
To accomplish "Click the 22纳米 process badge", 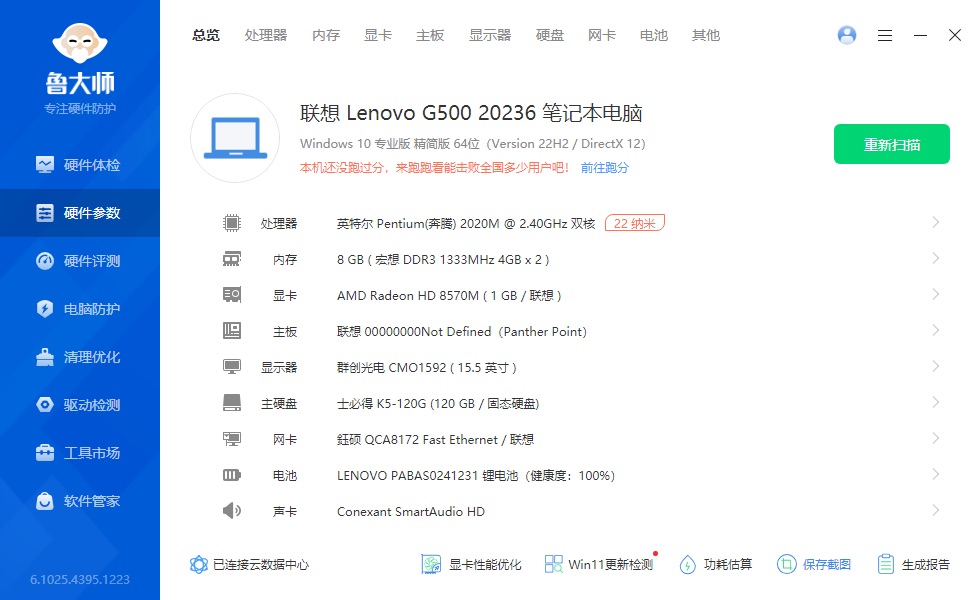I will pos(635,223).
